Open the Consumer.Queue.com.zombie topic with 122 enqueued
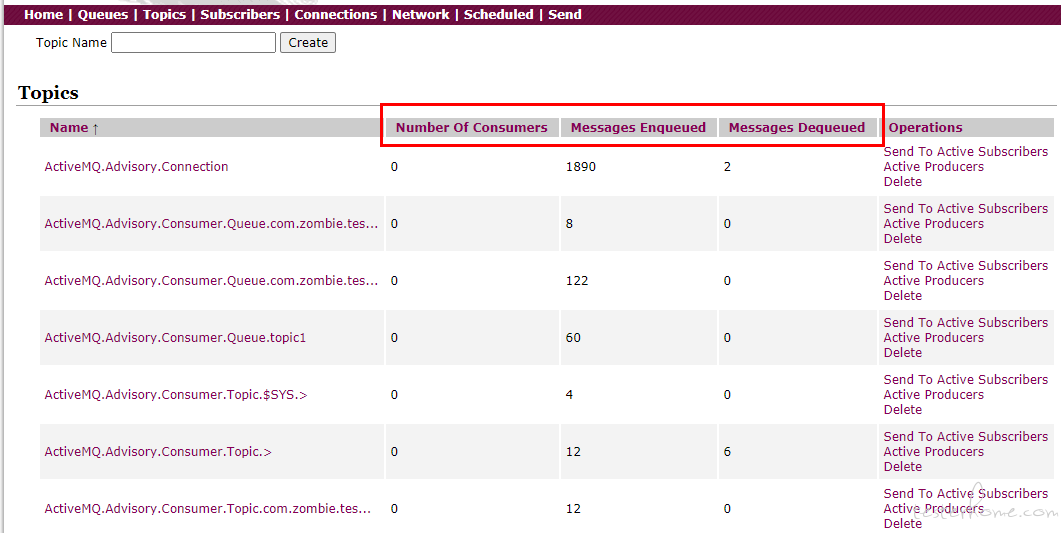This screenshot has width=1061, height=533. [x=211, y=280]
